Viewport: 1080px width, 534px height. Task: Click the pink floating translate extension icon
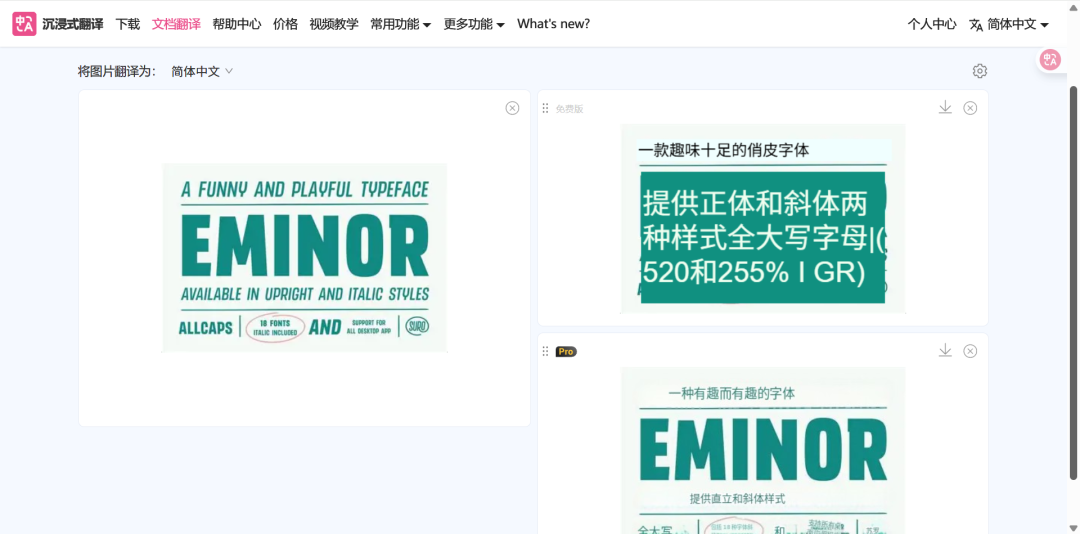click(x=1050, y=60)
